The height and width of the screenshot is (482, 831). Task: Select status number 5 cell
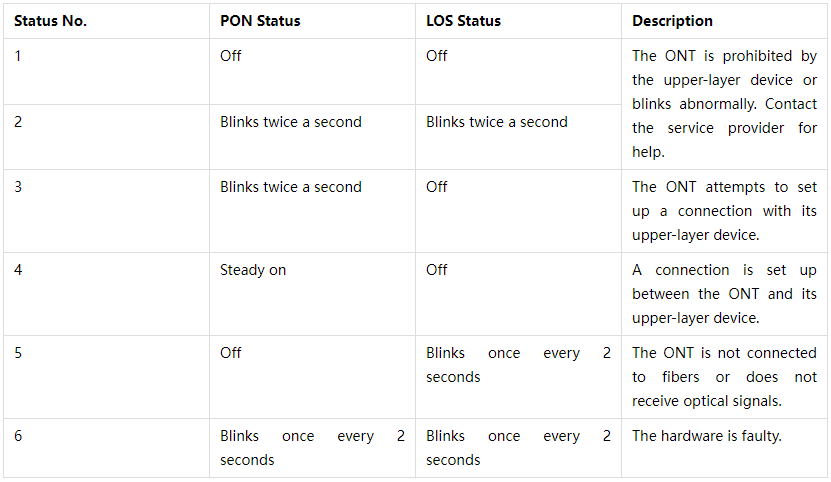(x=18, y=353)
